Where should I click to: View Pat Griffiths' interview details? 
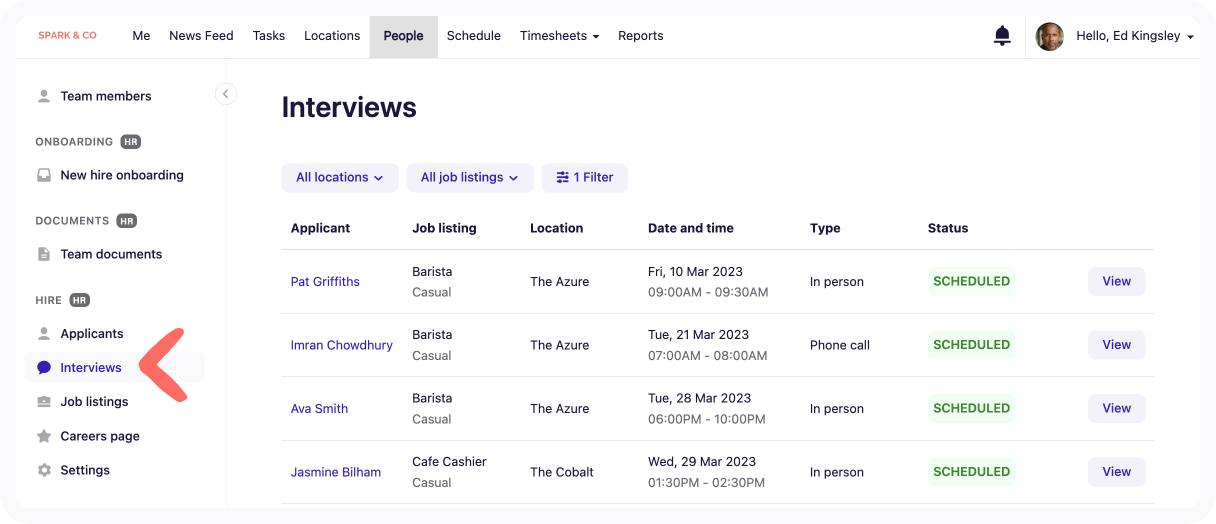pyautogui.click(x=1116, y=282)
